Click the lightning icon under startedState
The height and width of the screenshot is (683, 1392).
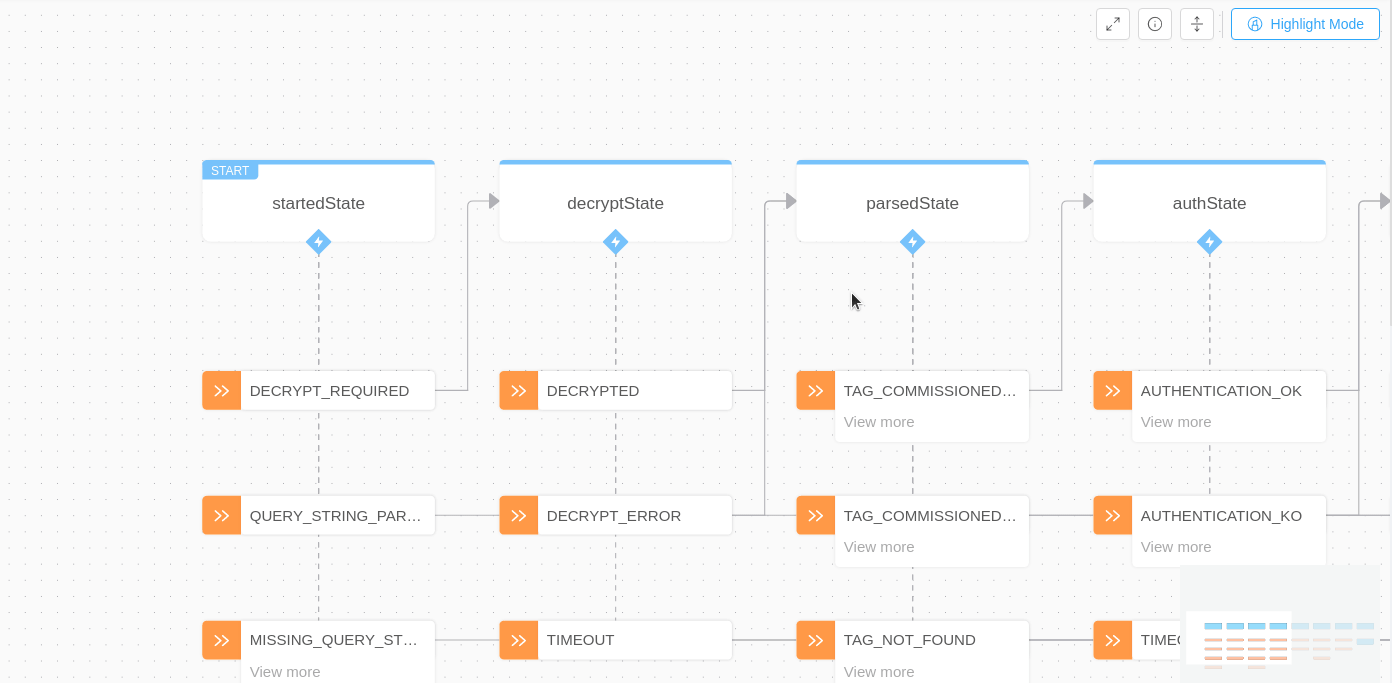pyautogui.click(x=318, y=242)
